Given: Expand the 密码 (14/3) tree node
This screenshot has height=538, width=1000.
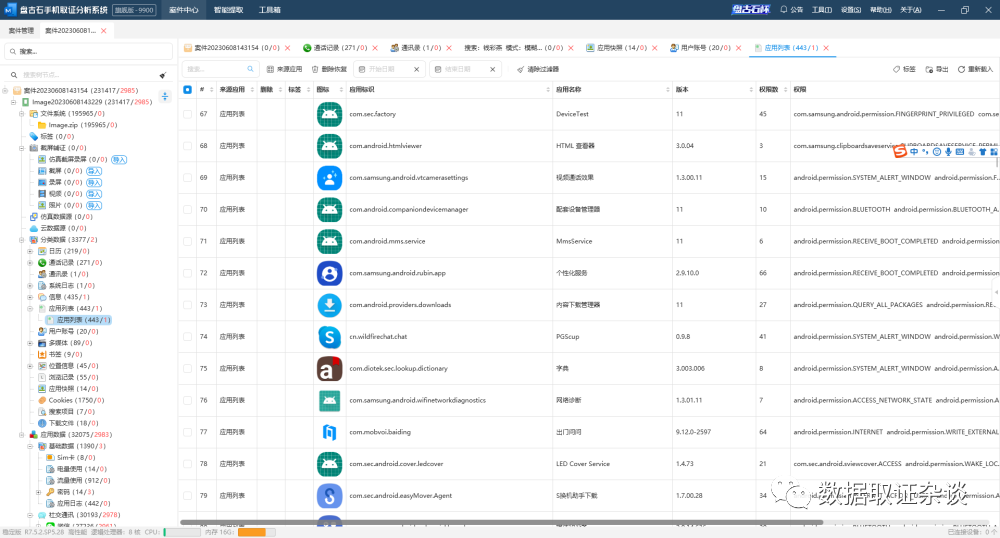Looking at the screenshot, I should [x=38, y=492].
